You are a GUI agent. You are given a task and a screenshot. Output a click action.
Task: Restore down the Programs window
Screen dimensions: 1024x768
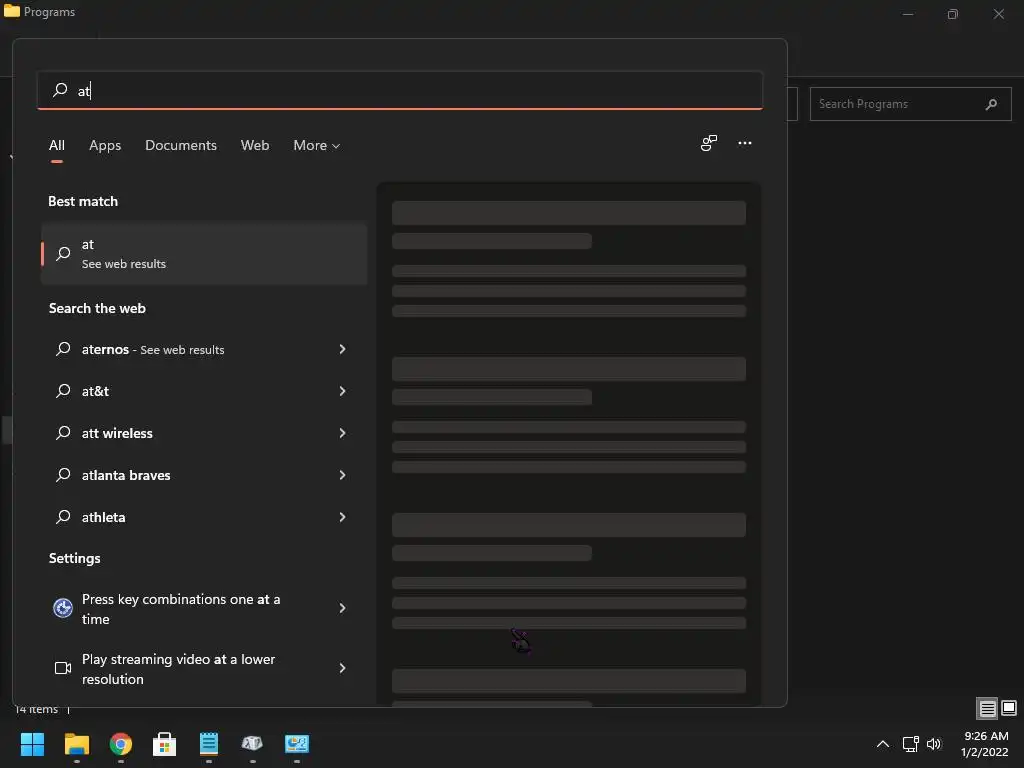pos(953,14)
